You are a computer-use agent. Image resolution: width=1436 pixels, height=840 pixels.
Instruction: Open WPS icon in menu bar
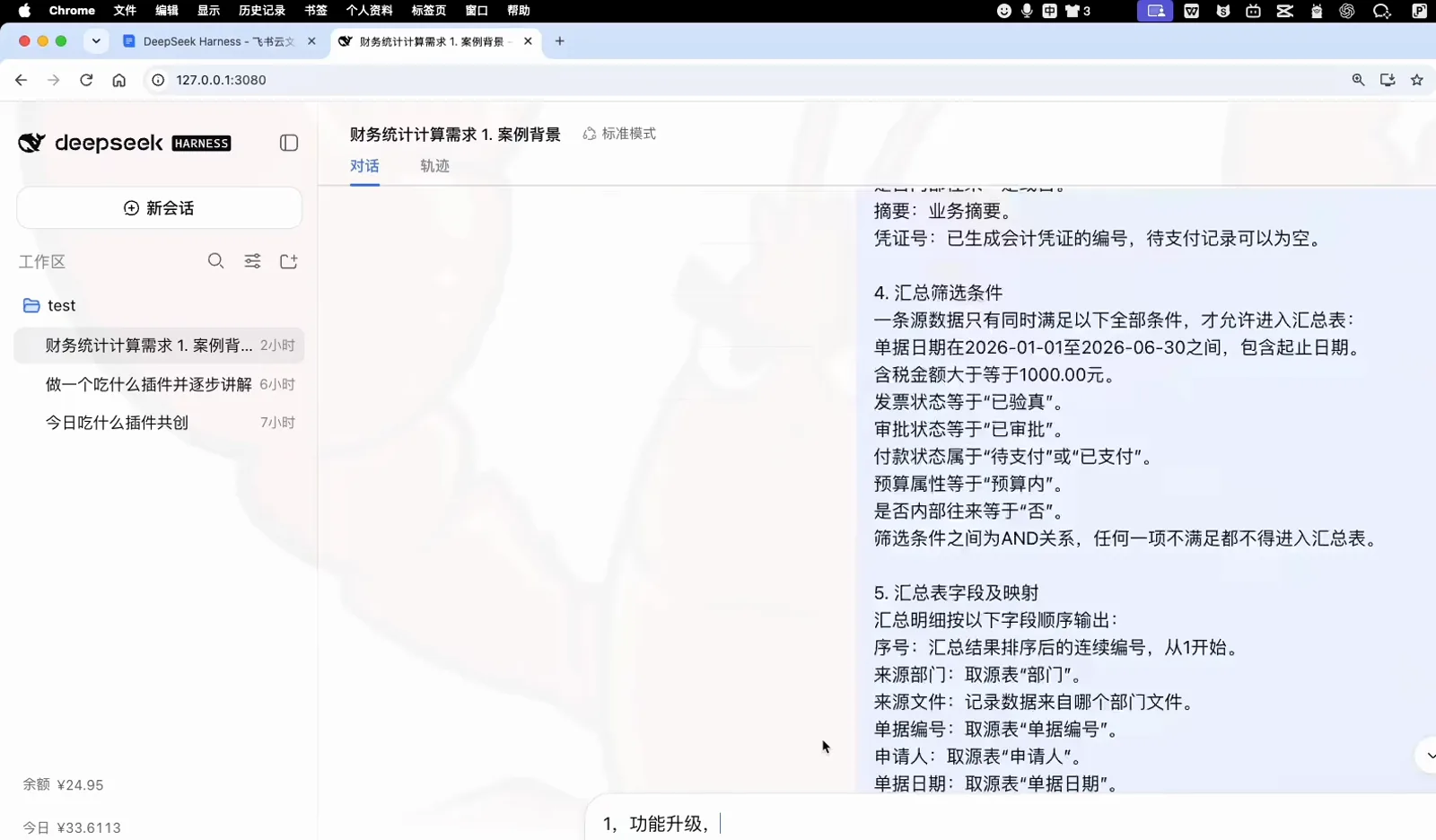pyautogui.click(x=1192, y=11)
